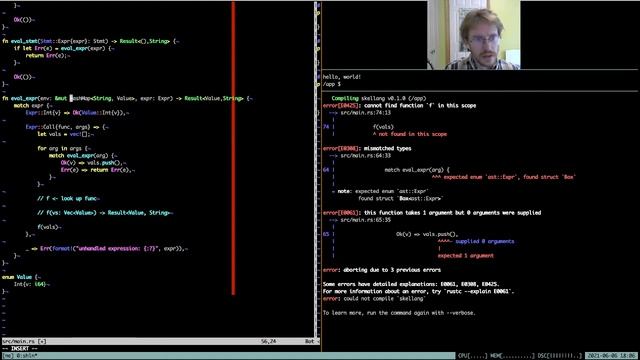Click the 'if let Err(e) = eval_expr(expr)' line
The width and height of the screenshot is (640, 360).
click(x=64, y=49)
